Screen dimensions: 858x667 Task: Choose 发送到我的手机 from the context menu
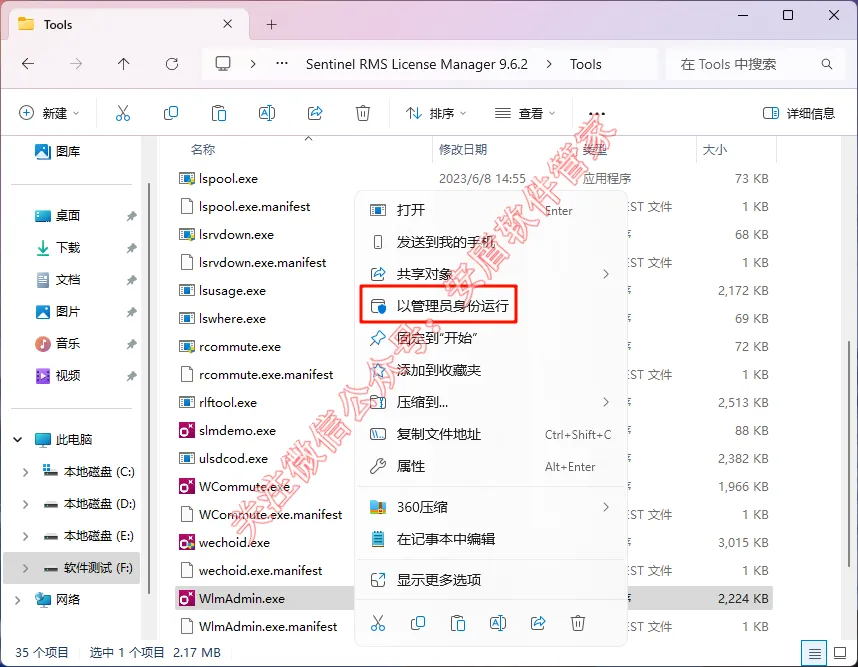[x=491, y=242]
